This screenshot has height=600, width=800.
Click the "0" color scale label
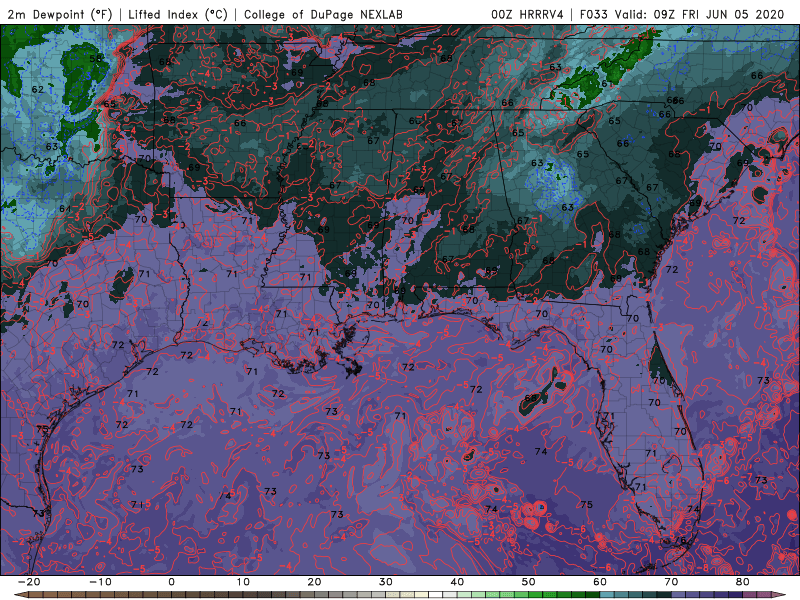171,582
